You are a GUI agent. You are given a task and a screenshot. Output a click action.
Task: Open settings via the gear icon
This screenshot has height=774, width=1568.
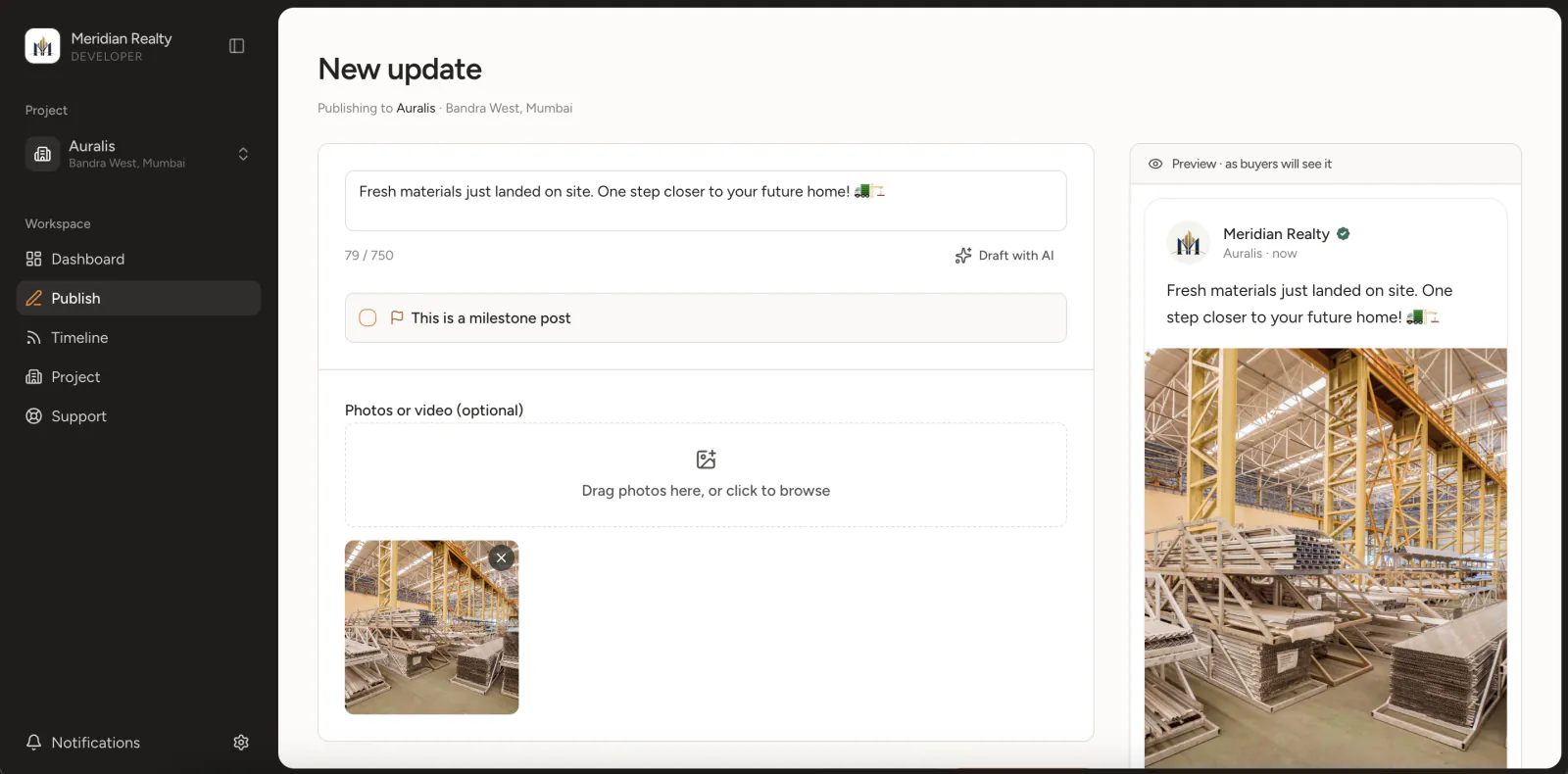coord(241,743)
